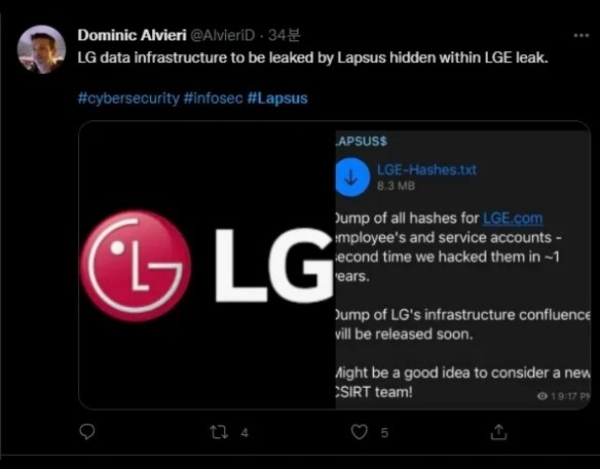Like the tweet with the heart icon
Viewport: 600px width, 469px height.
[360, 432]
